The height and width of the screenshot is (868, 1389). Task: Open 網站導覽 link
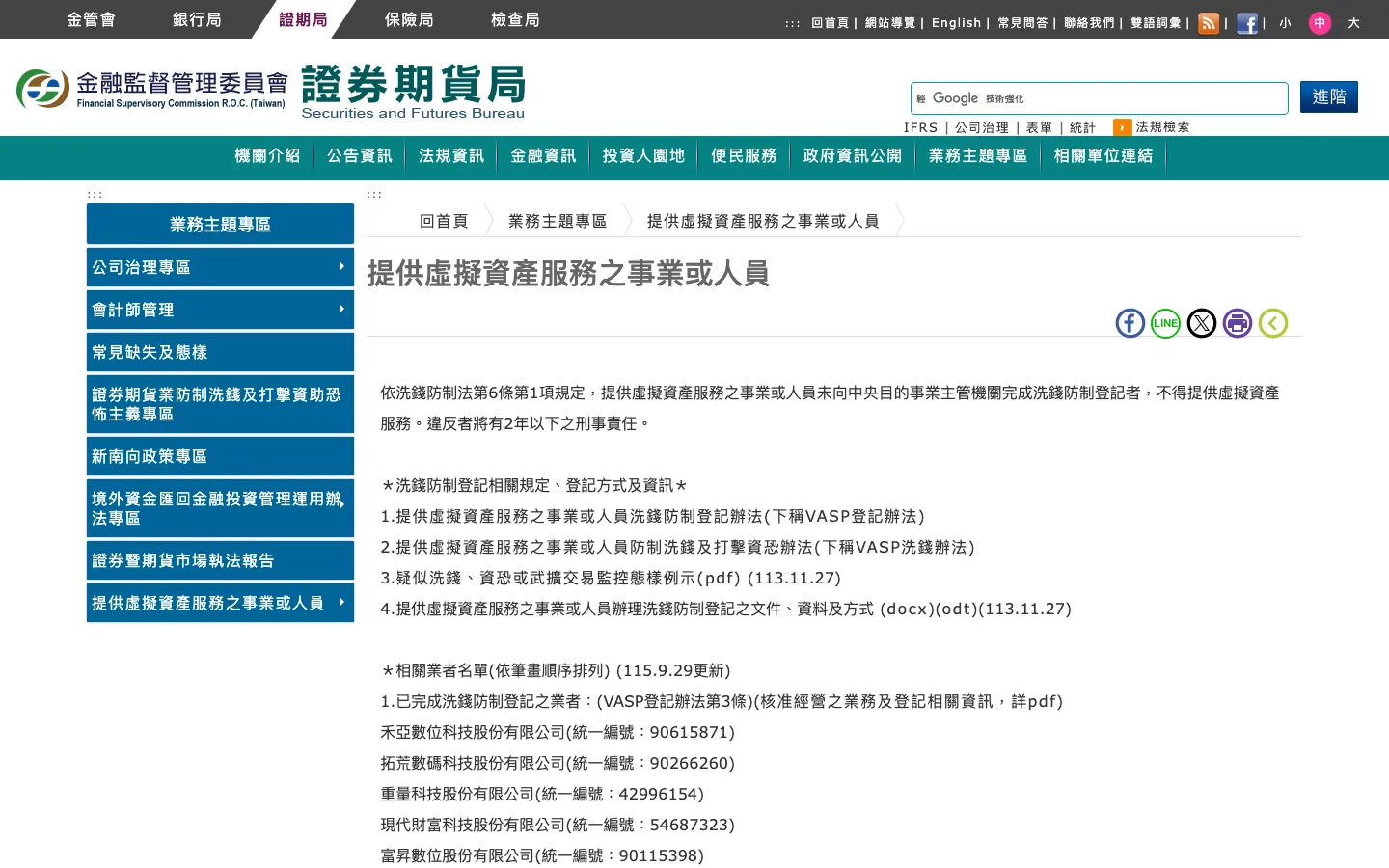point(890,23)
